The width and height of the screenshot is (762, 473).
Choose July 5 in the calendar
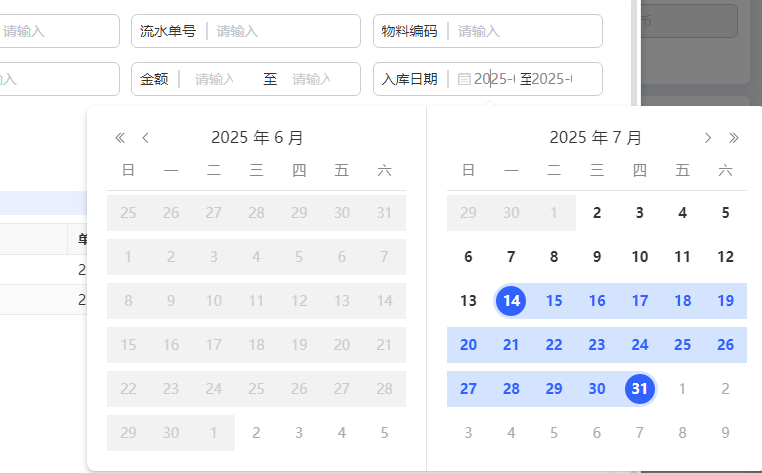tap(725, 213)
